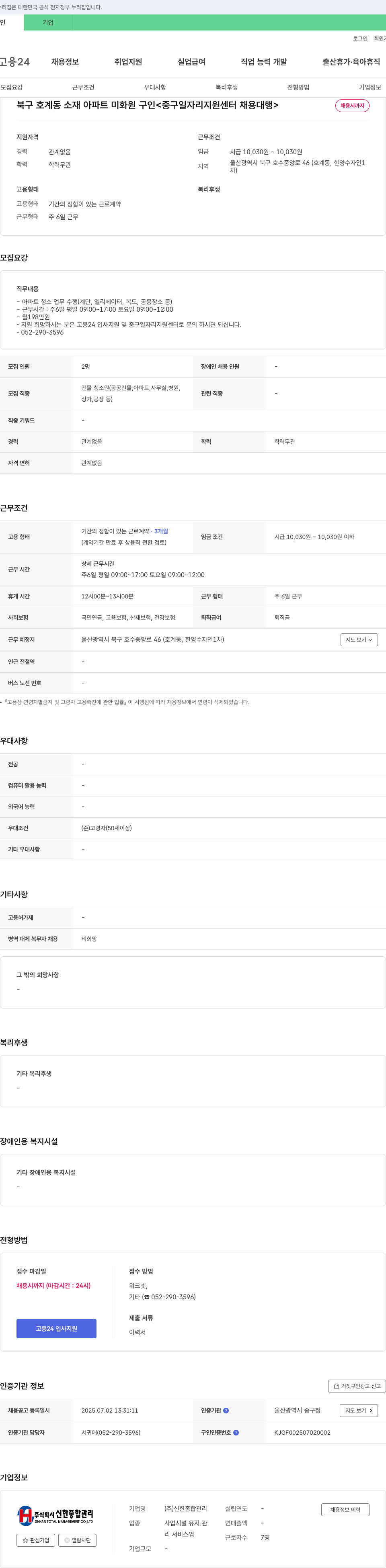386x1568 pixels.
Task: Click the 고용24 입사지원 button
Action: pyautogui.click(x=56, y=1328)
